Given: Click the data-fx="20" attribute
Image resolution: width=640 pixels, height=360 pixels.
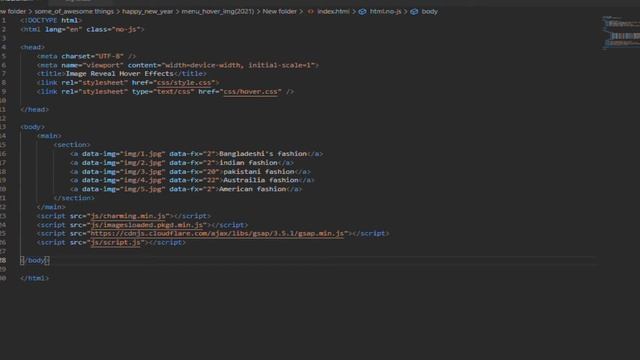Looking at the screenshot, I should [194, 171].
